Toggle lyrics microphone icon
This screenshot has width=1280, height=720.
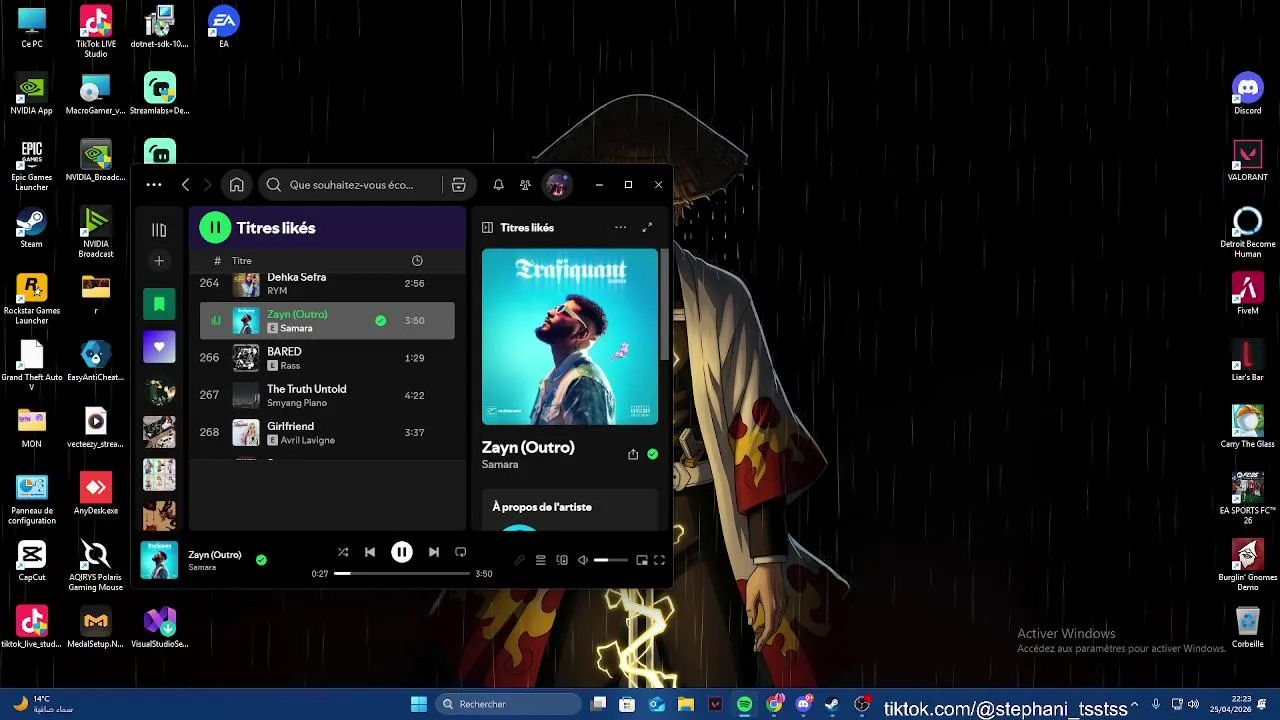[x=519, y=560]
